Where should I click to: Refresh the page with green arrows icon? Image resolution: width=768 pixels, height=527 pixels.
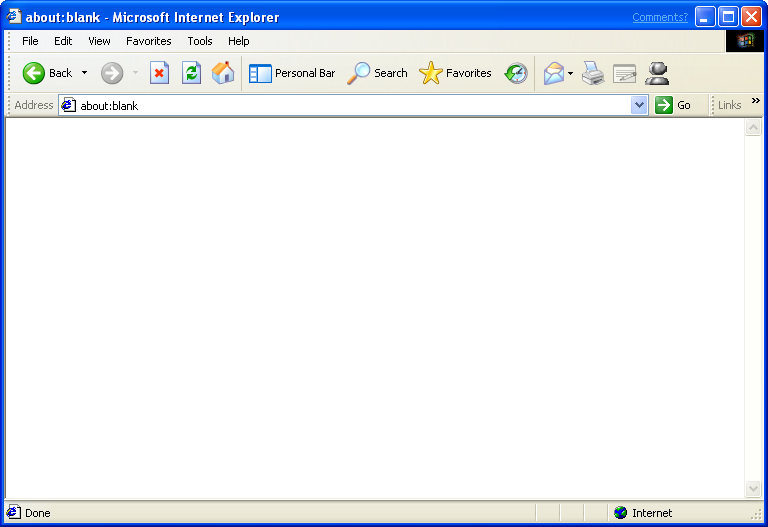pos(192,73)
